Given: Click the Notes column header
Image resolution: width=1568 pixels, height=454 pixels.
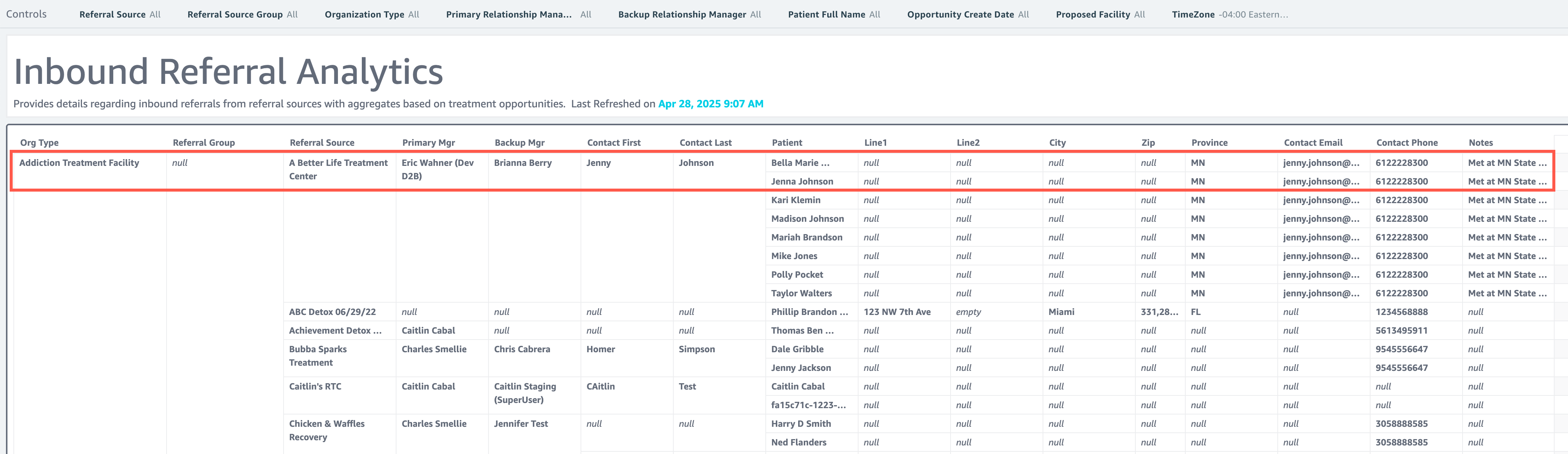Looking at the screenshot, I should coord(1480,142).
